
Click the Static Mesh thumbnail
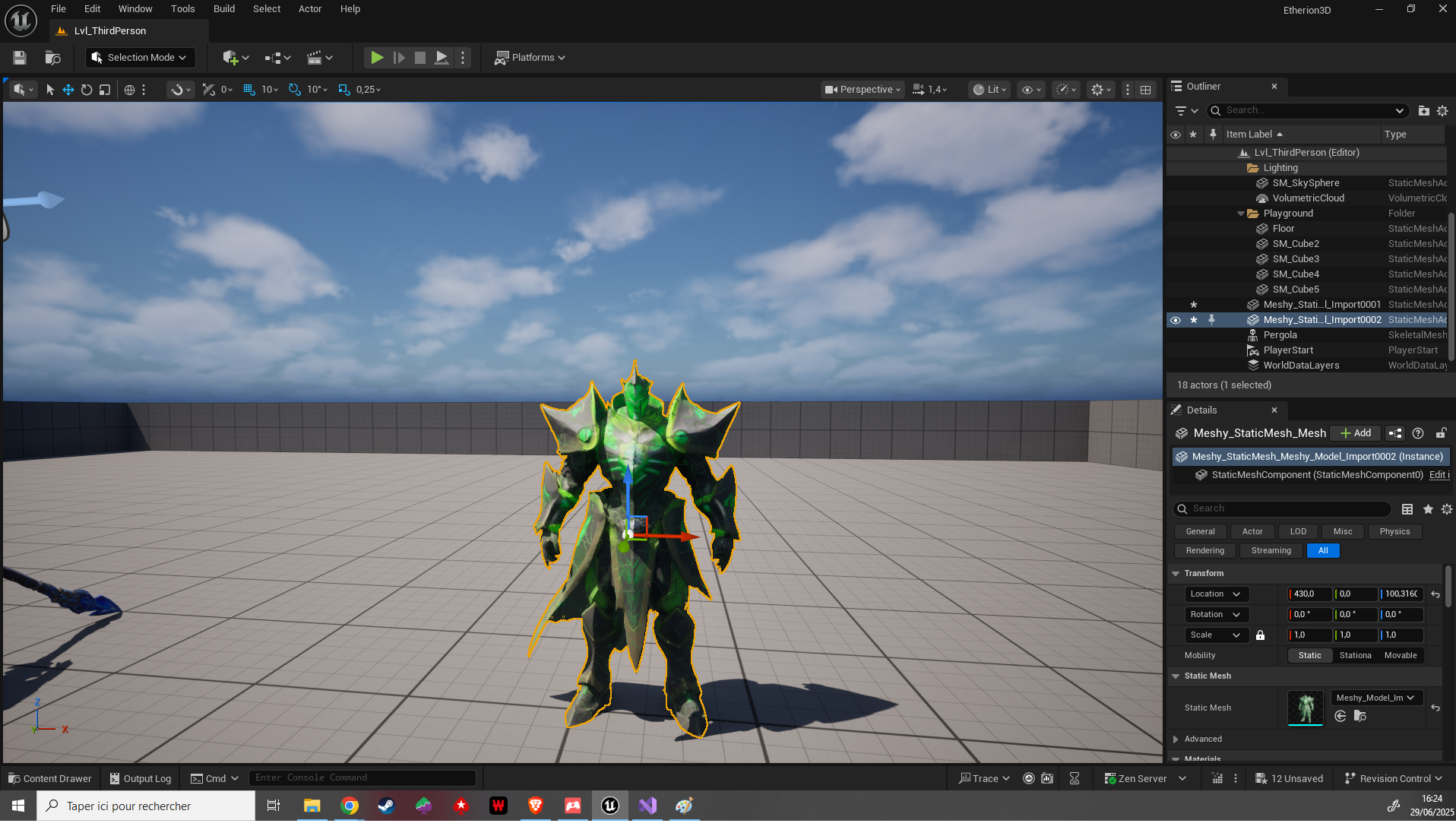tap(1306, 708)
